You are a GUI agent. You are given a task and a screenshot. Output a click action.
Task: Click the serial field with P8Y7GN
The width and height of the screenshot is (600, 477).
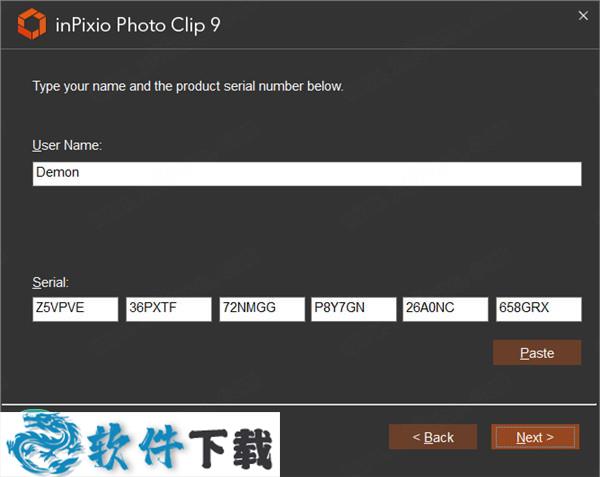[x=353, y=309]
